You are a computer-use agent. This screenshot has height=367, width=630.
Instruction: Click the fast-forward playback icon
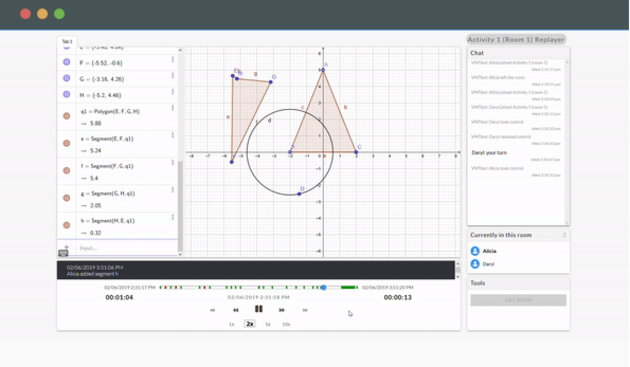282,310
